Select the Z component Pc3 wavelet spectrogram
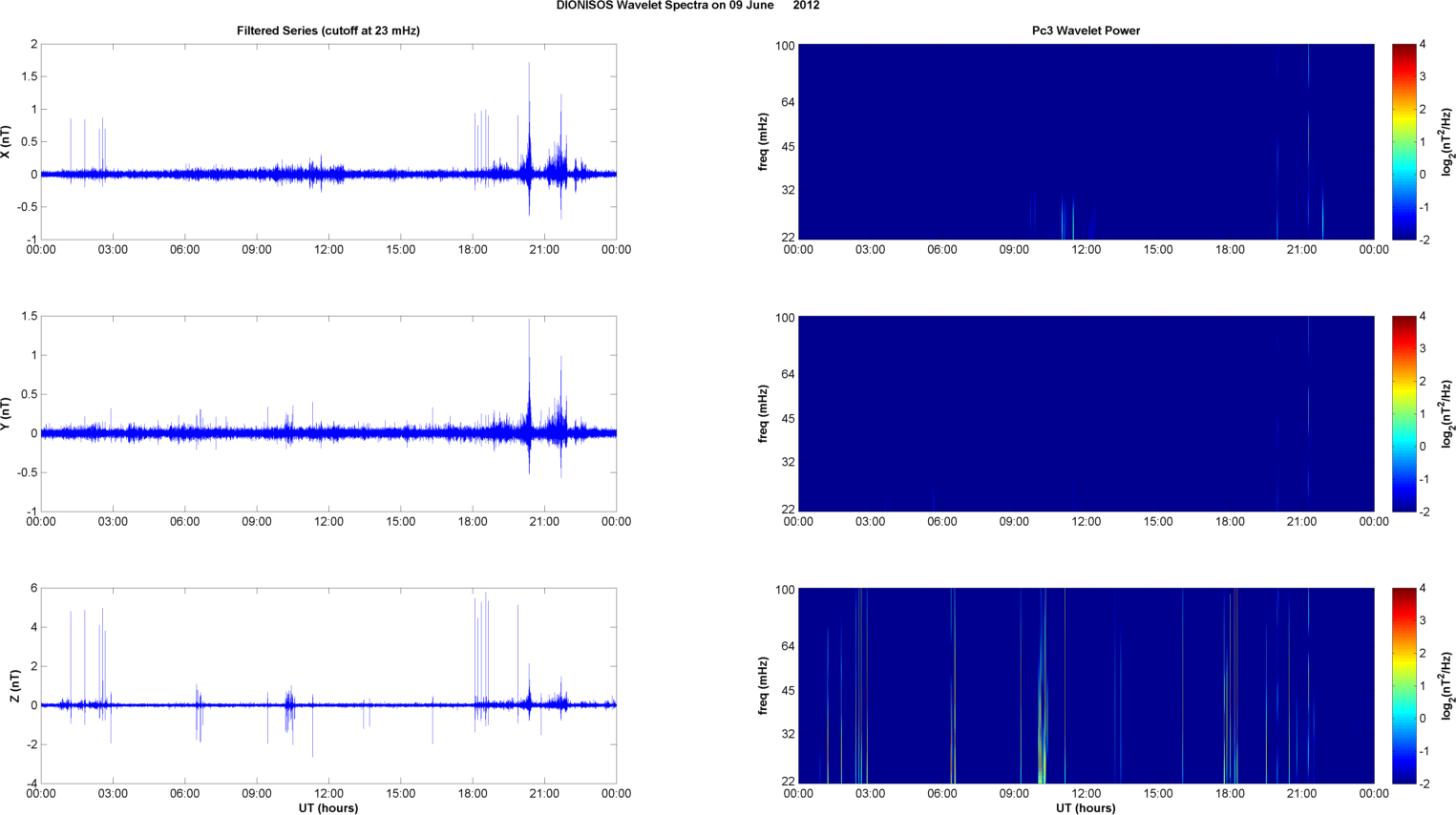This screenshot has height=815, width=1456. [1086, 685]
